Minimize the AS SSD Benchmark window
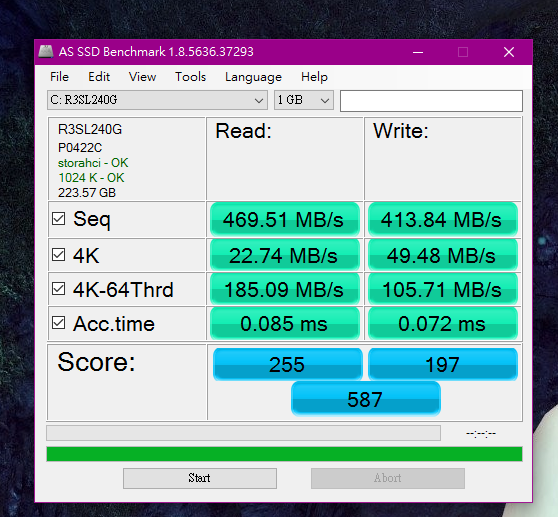The height and width of the screenshot is (517, 558). 418,52
